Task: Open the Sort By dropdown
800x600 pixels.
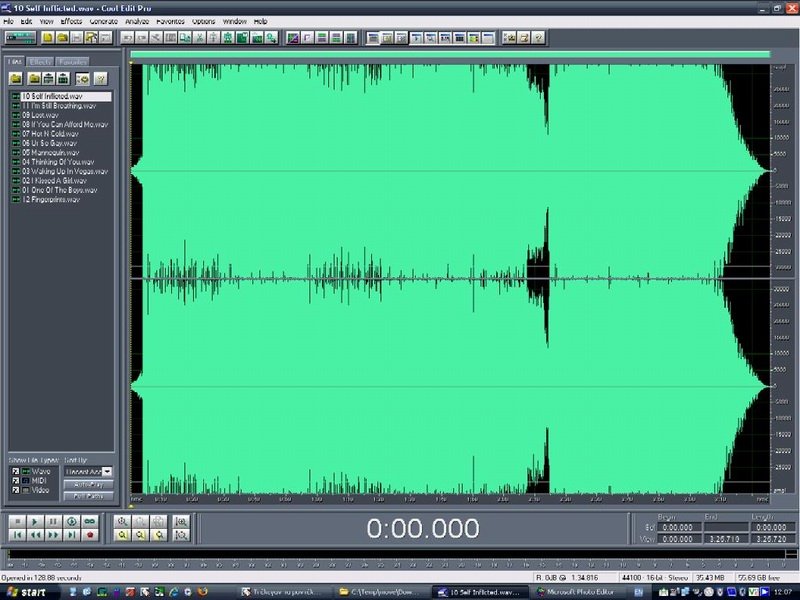Action: [x=107, y=471]
